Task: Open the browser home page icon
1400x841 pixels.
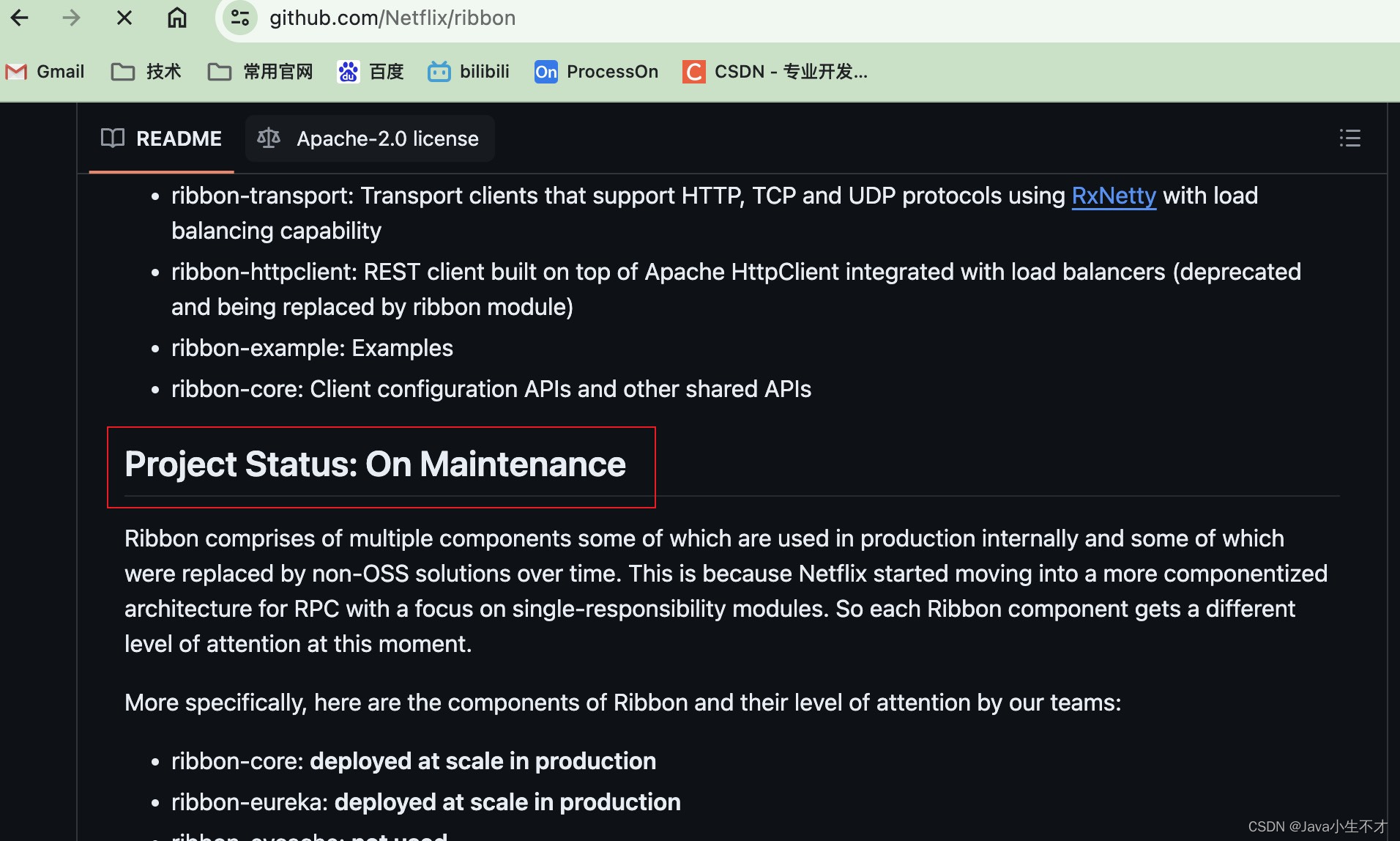Action: click(x=177, y=18)
